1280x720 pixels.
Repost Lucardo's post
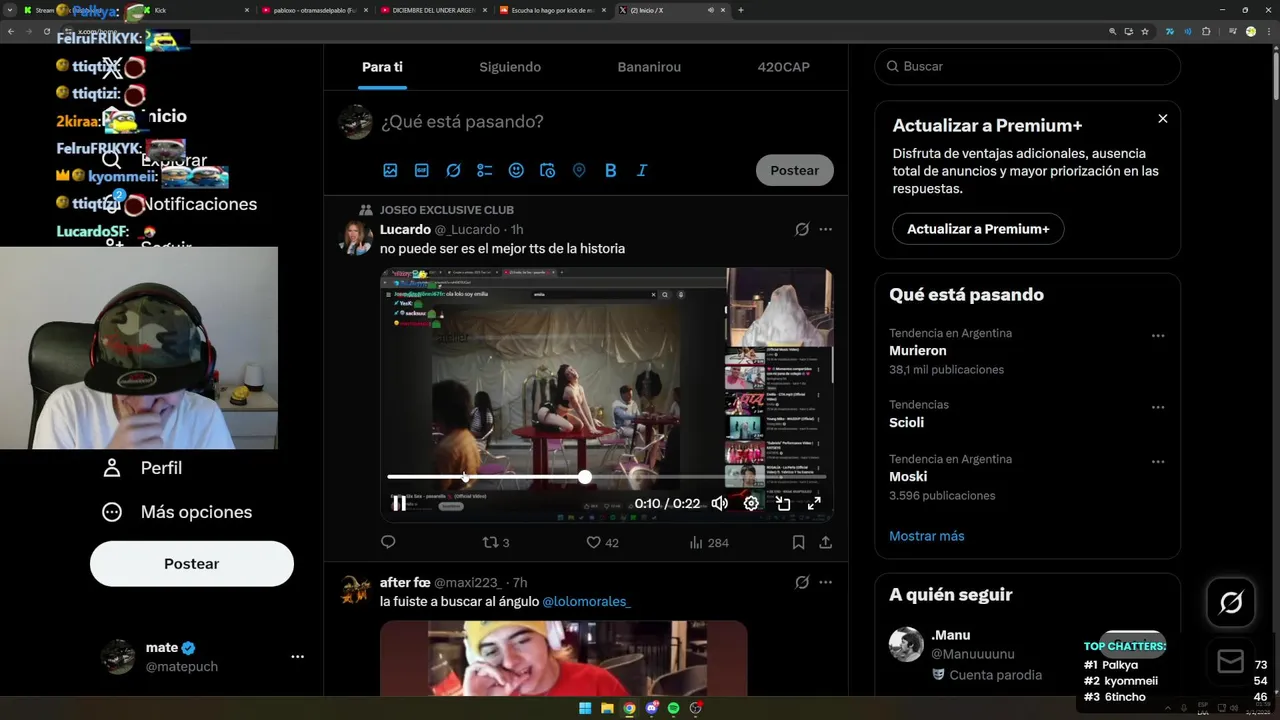click(x=496, y=542)
